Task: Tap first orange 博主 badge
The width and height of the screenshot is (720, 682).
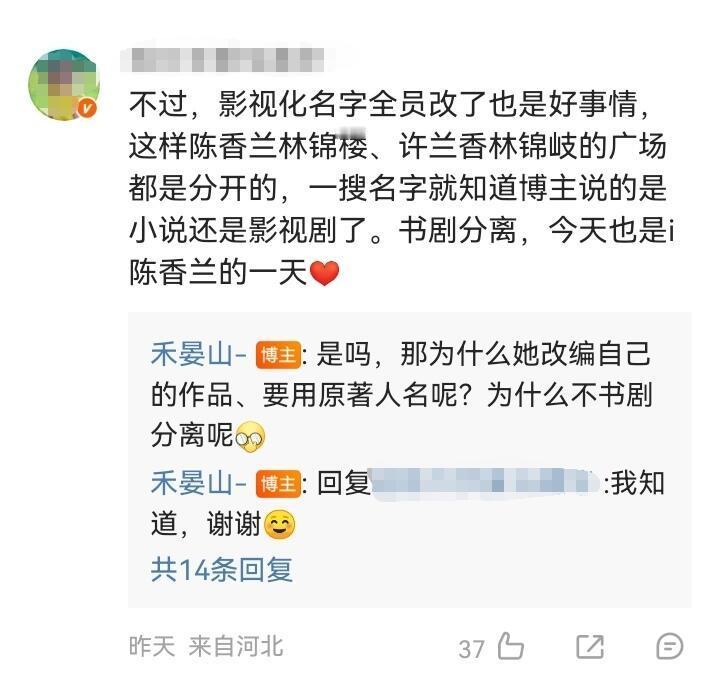Action: tap(278, 355)
